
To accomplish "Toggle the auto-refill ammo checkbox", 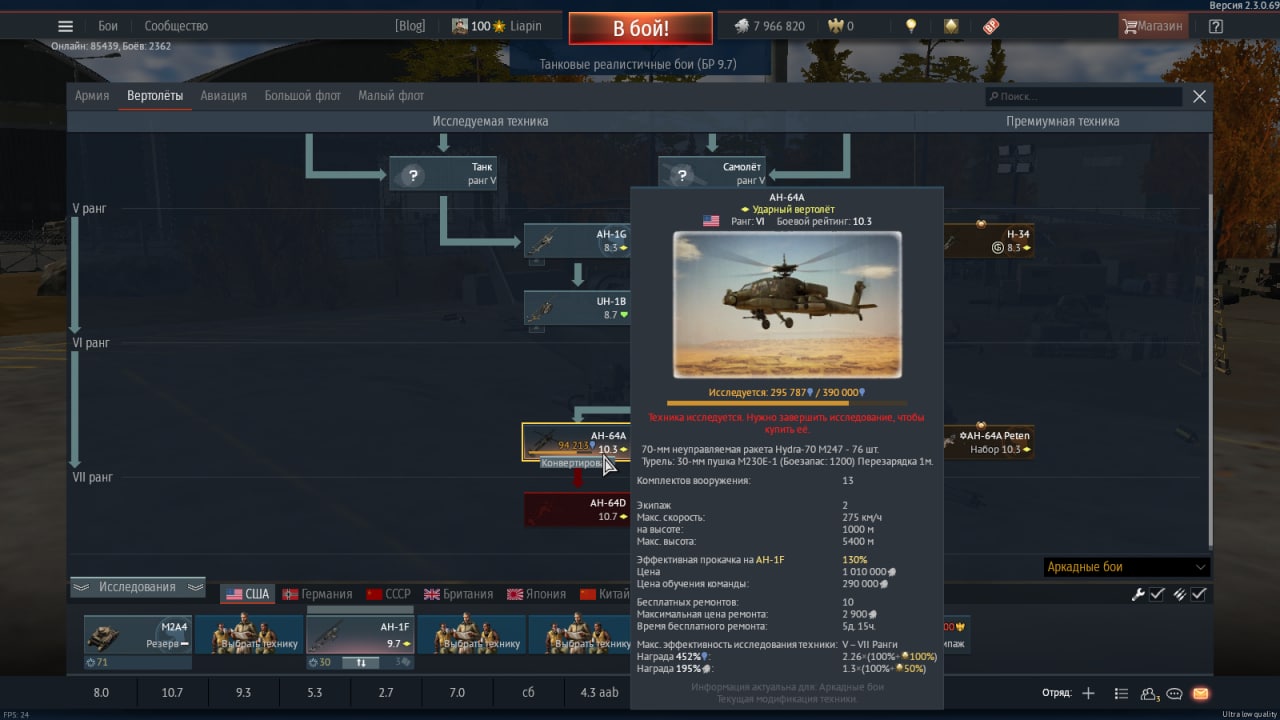I will click(x=1199, y=594).
